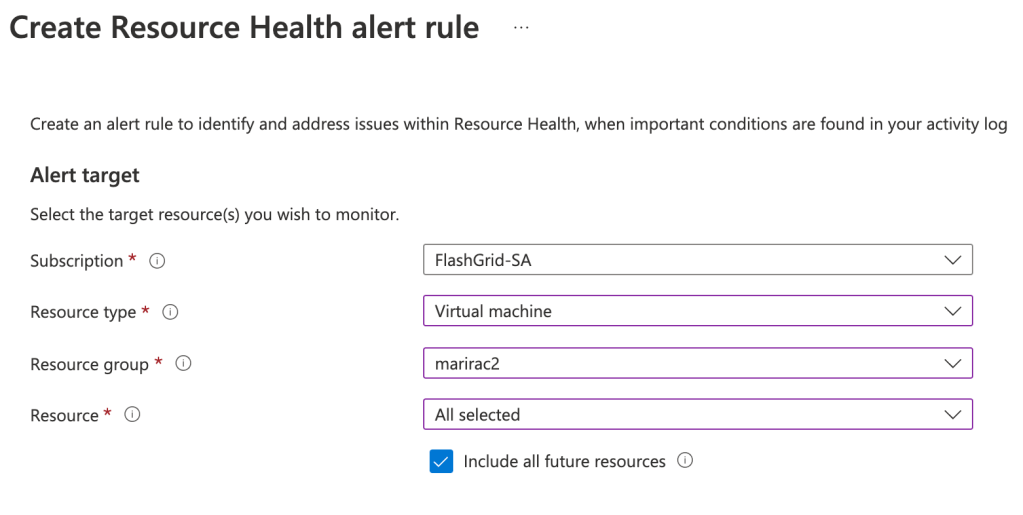Click info icon after Include all future resources
Image resolution: width=1023 pixels, height=515 pixels.
(x=685, y=461)
